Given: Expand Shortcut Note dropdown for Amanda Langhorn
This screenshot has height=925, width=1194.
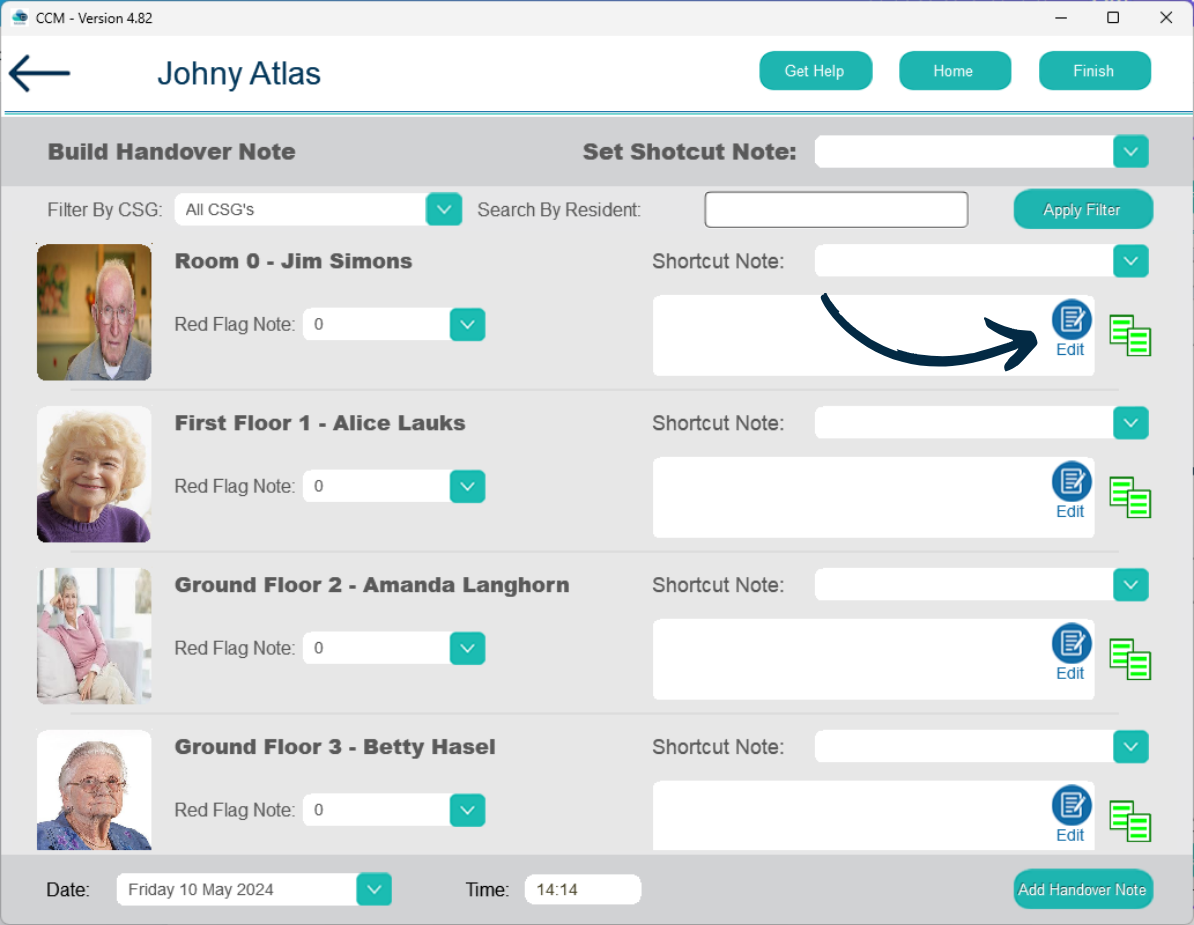Looking at the screenshot, I should 1130,585.
